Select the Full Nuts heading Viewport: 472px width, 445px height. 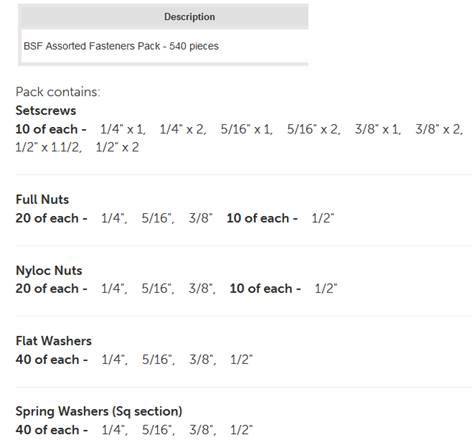pyautogui.click(x=42, y=199)
